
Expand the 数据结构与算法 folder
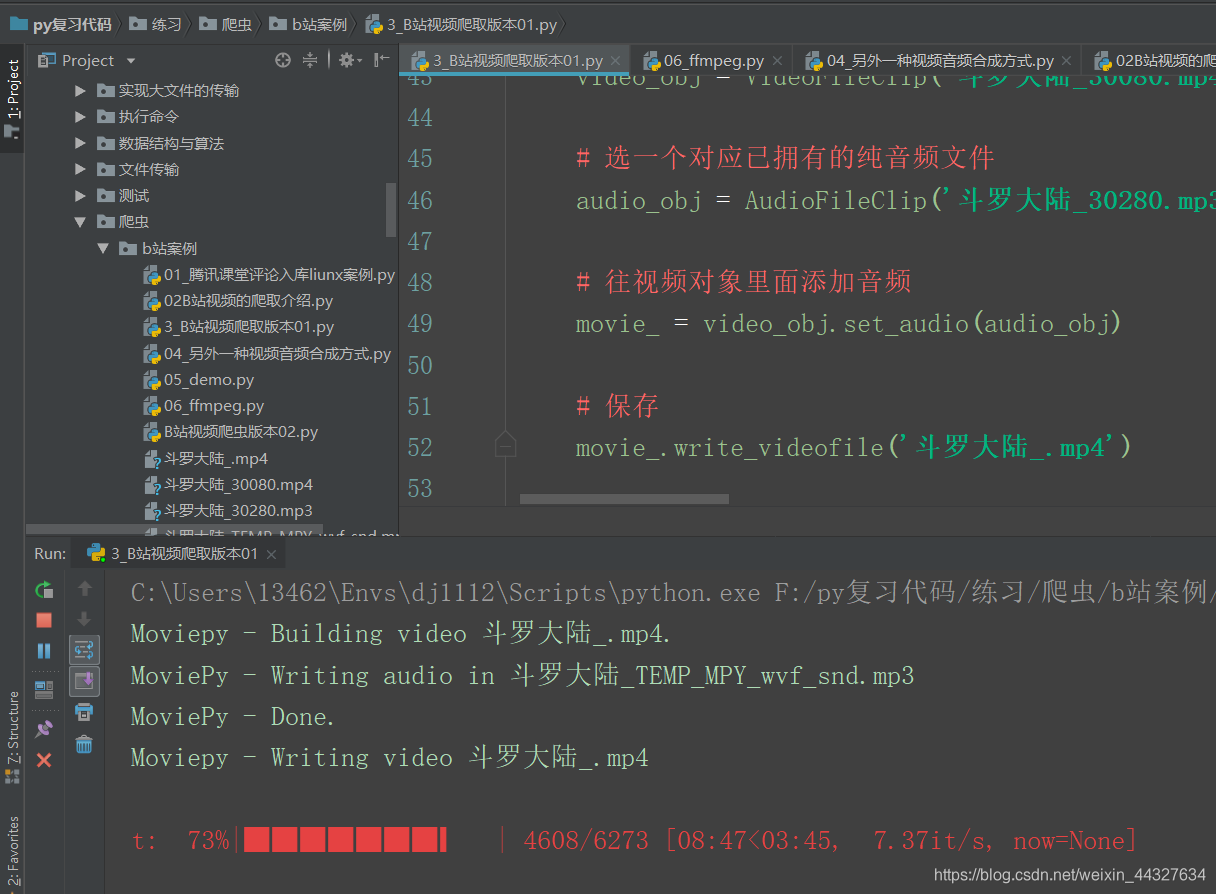(81, 143)
